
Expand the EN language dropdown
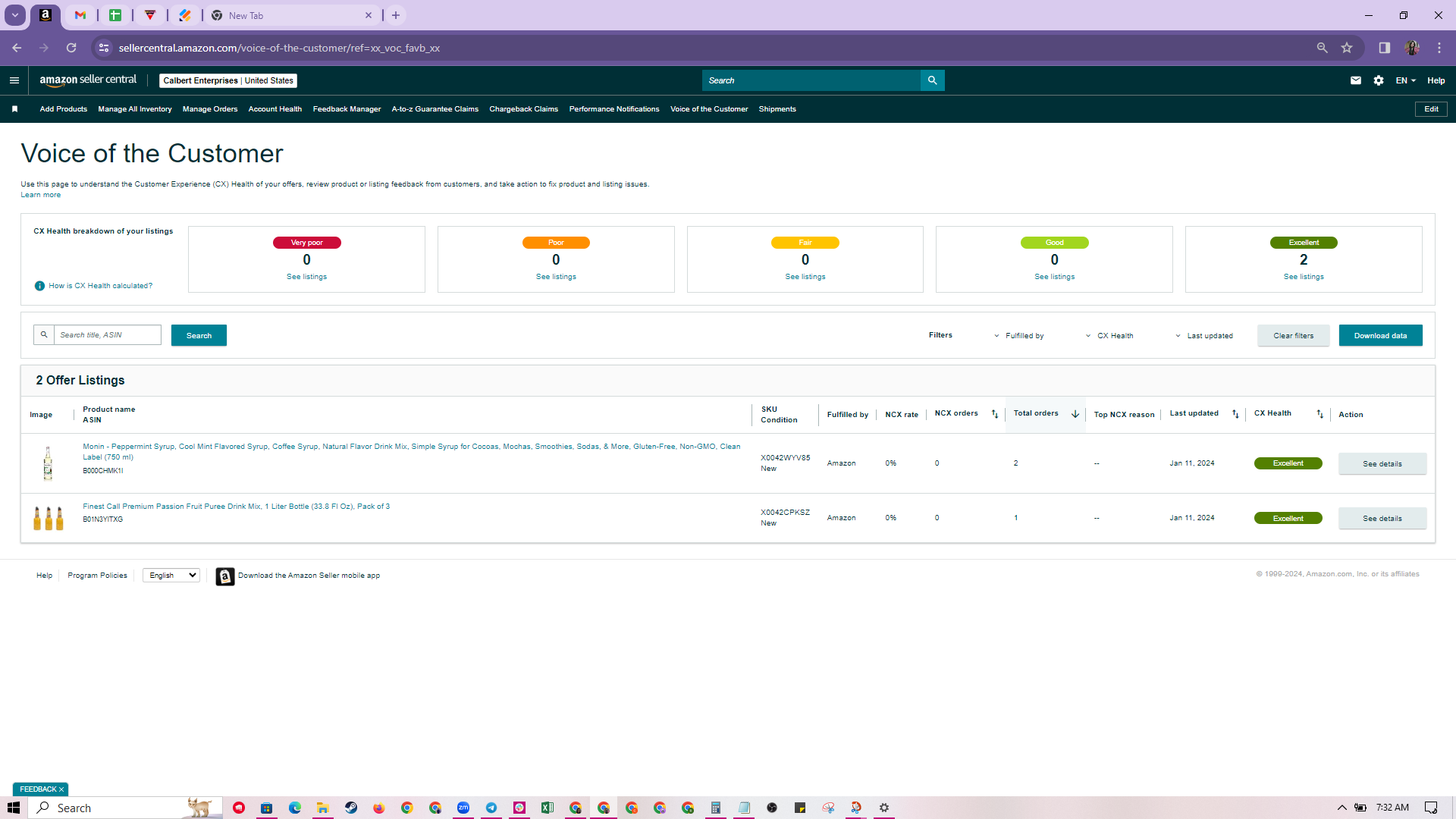1406,80
